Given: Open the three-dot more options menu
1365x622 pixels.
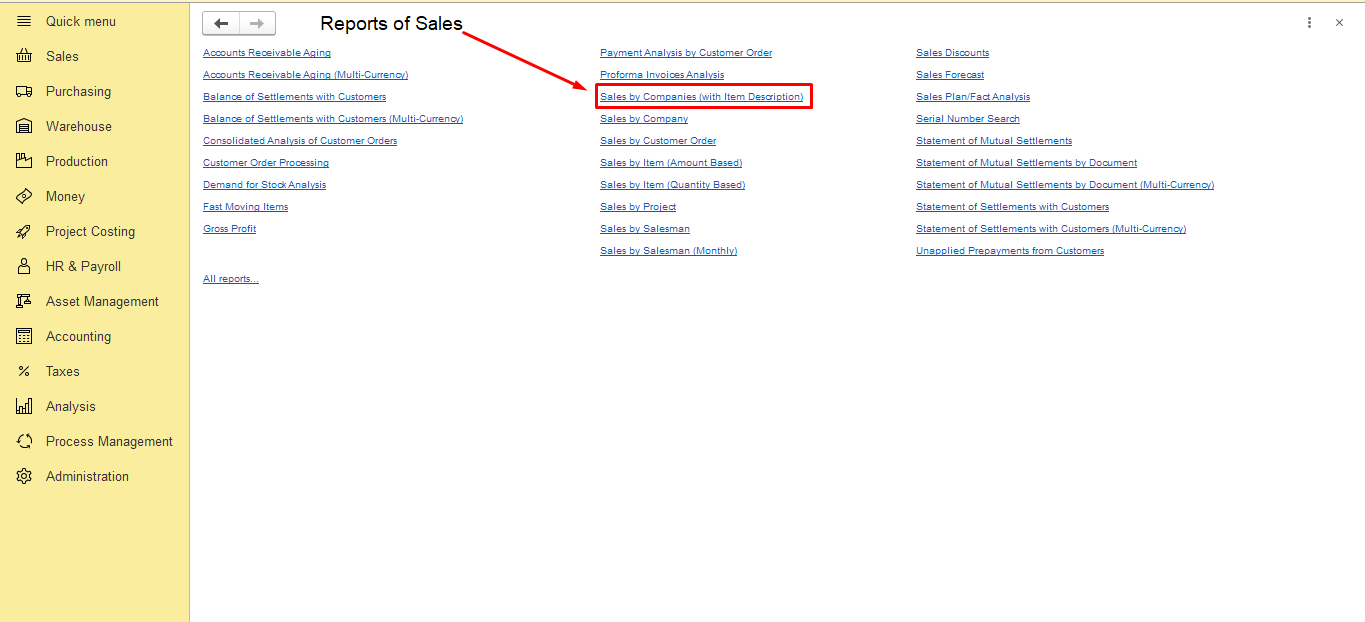Looking at the screenshot, I should pyautogui.click(x=1309, y=23).
